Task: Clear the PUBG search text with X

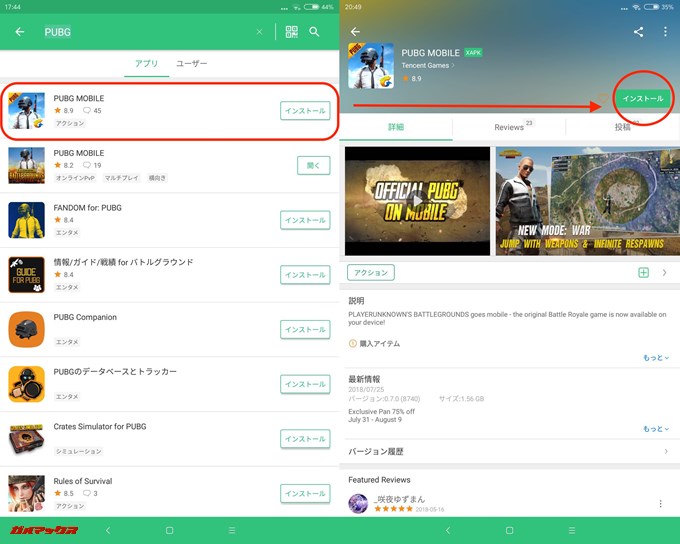Action: click(260, 32)
